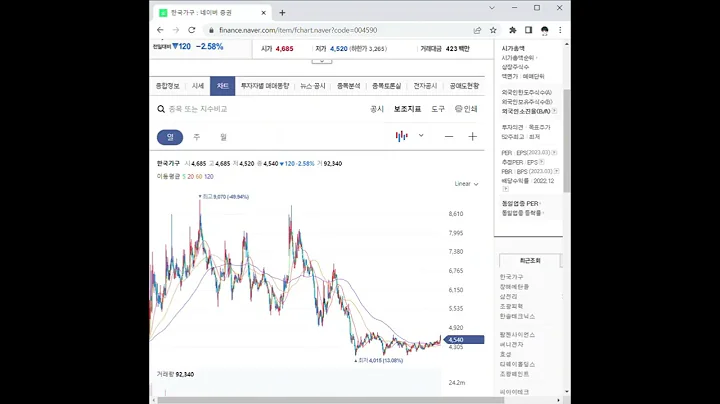Open the 시세 tab
The width and height of the screenshot is (720, 404).
pyautogui.click(x=198, y=86)
